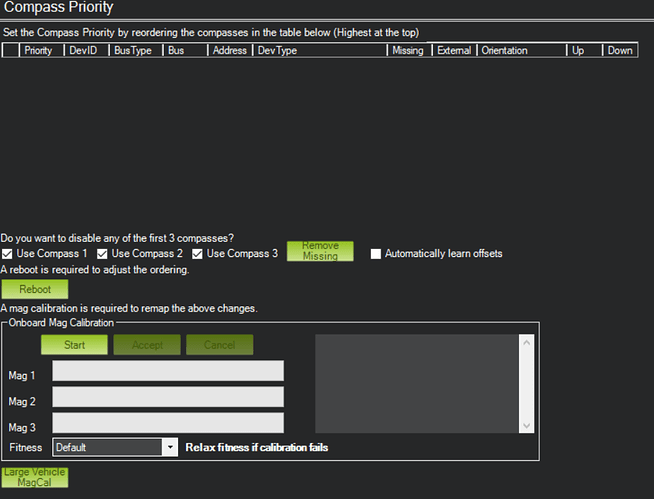This screenshot has width=654, height=499.
Task: Click the Reboot button
Action: pos(35,289)
